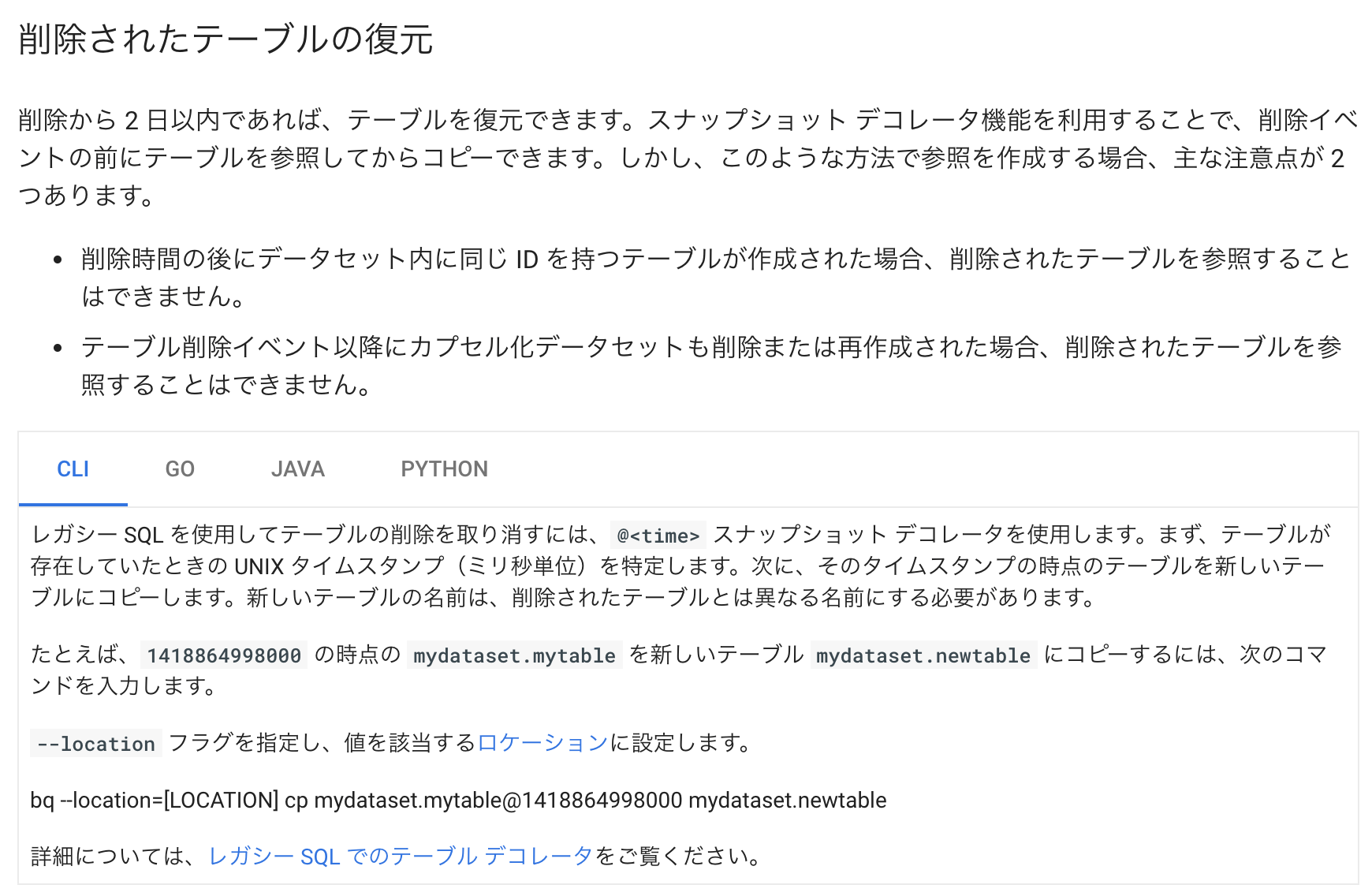This screenshot has height=896, width=1372.
Task: Click the paragraph starting レガシー SQL を使用して
Action: coord(680,566)
